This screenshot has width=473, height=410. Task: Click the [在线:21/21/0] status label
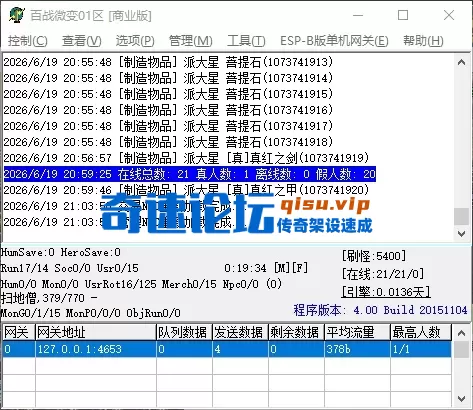click(x=383, y=274)
